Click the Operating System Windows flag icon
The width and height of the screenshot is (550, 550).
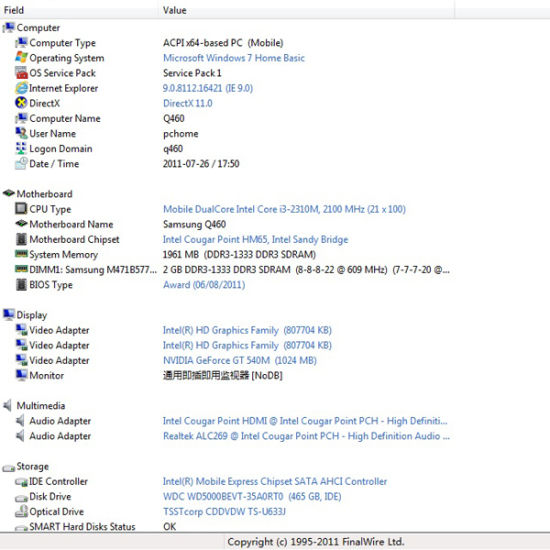click(x=21, y=58)
